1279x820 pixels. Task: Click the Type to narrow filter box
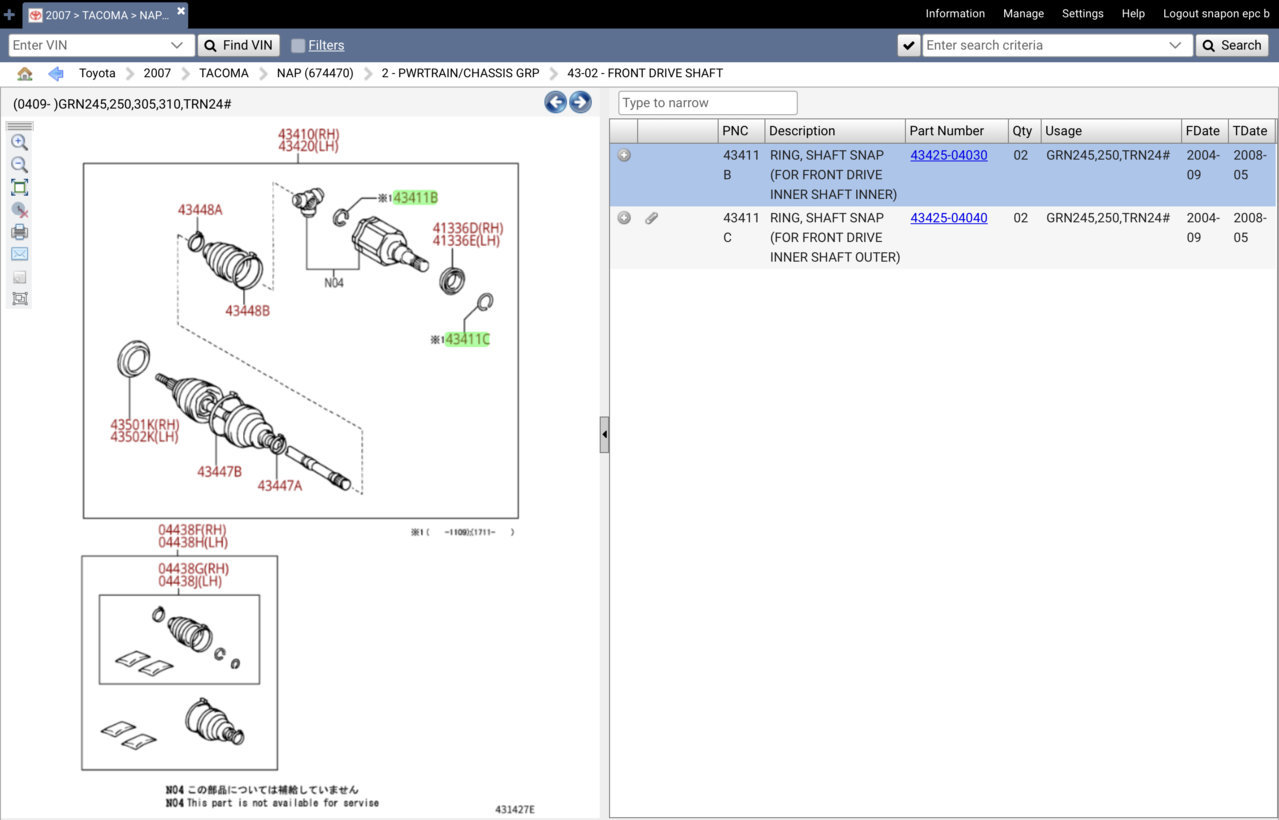(708, 102)
